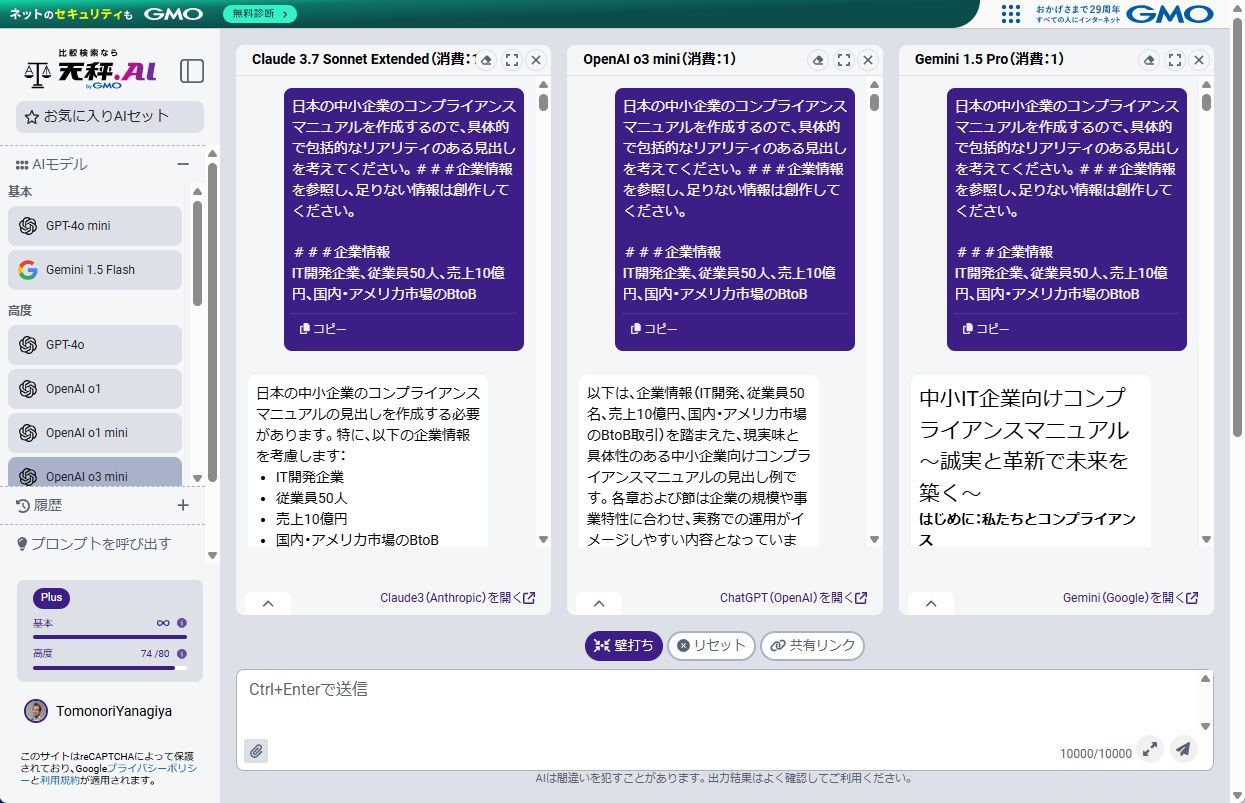The height and width of the screenshot is (803, 1245).
Task: Expand the prompt input box icon
Action: [x=1150, y=749]
